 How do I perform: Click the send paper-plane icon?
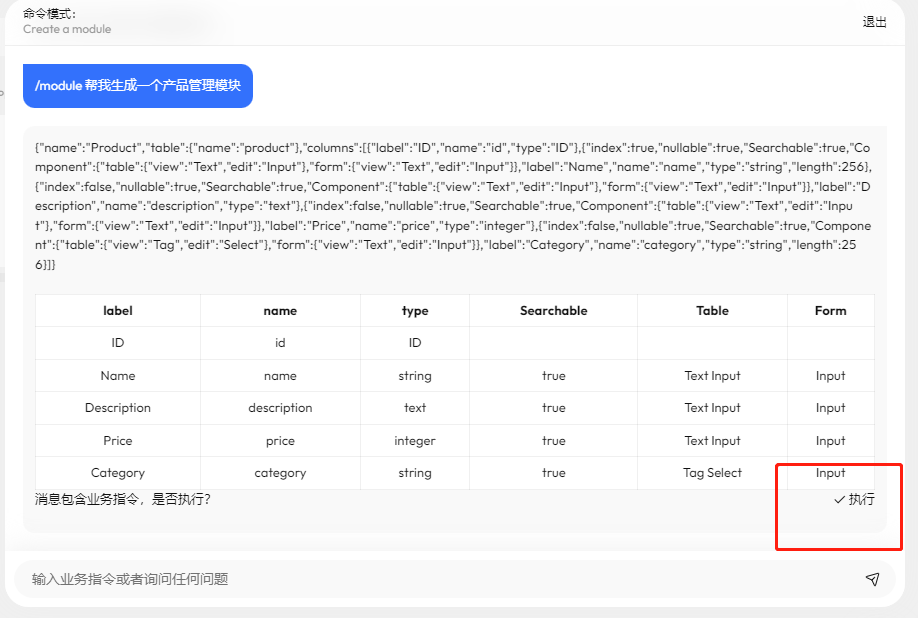click(x=872, y=579)
